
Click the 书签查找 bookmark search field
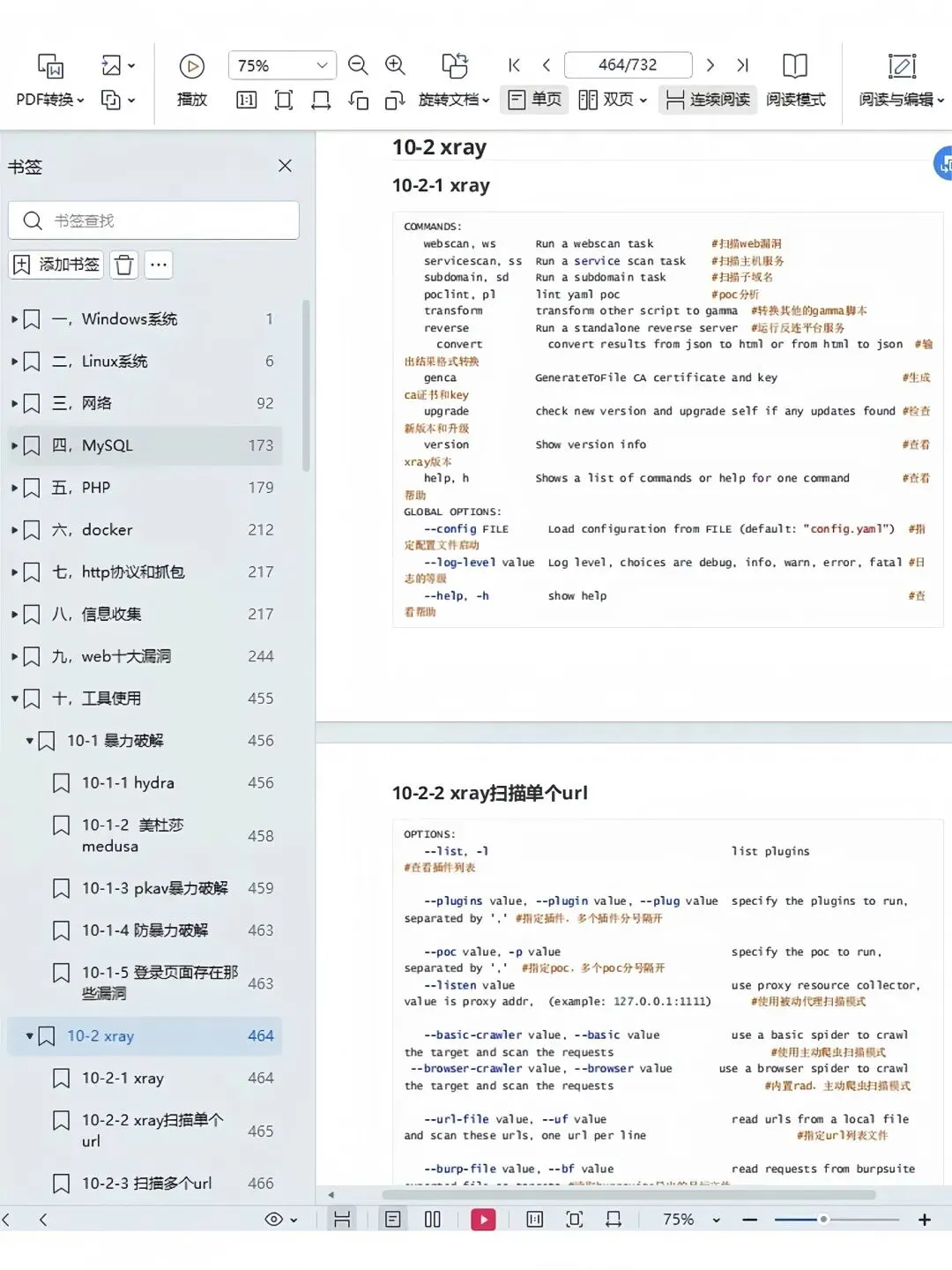tap(154, 220)
